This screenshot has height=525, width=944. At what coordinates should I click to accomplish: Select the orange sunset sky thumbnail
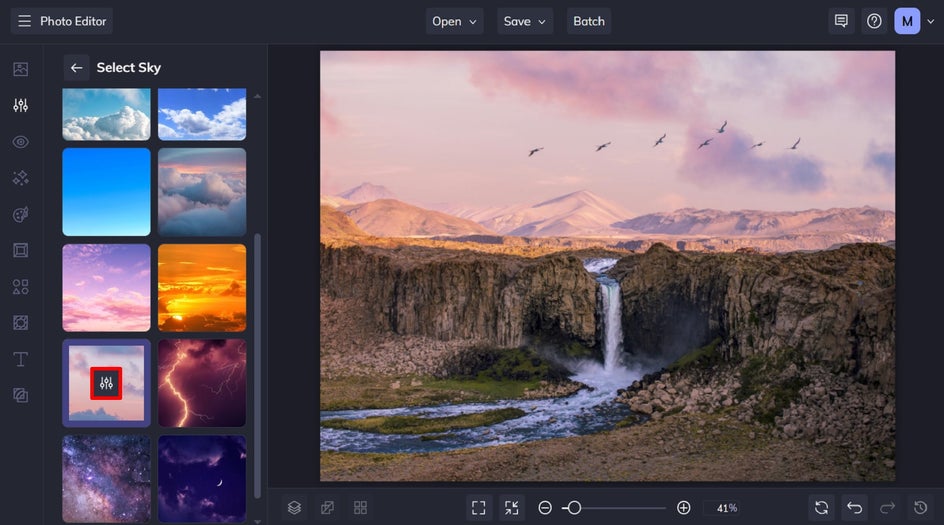202,288
